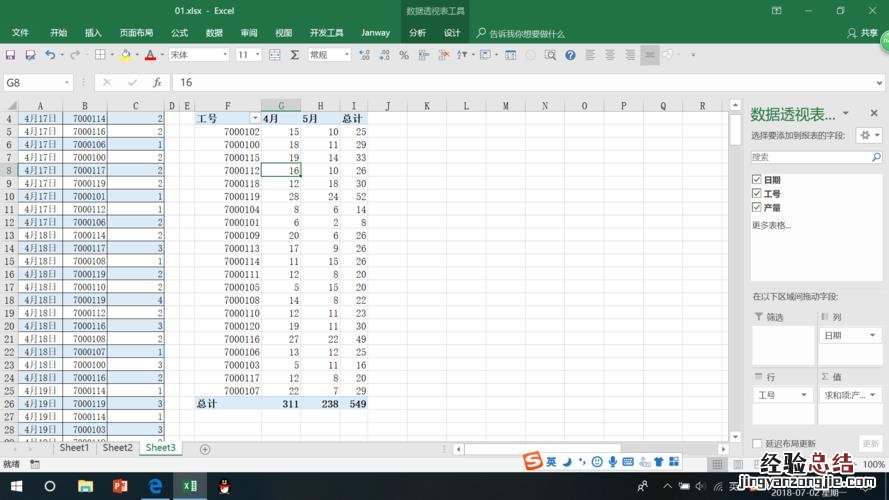Enable the 延迟布局更新 checkbox
Screen dimensions: 889x500
757,443
